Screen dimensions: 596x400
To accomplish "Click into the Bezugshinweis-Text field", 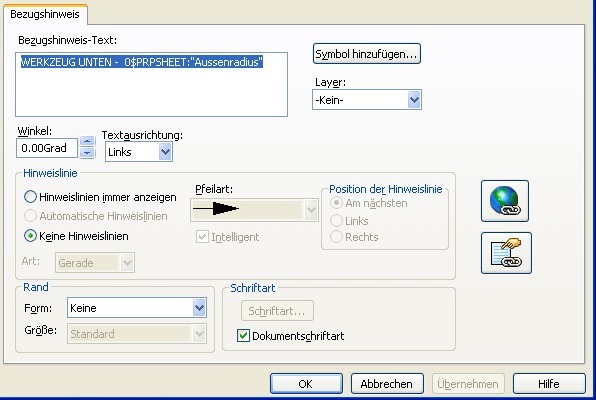I will (x=151, y=84).
